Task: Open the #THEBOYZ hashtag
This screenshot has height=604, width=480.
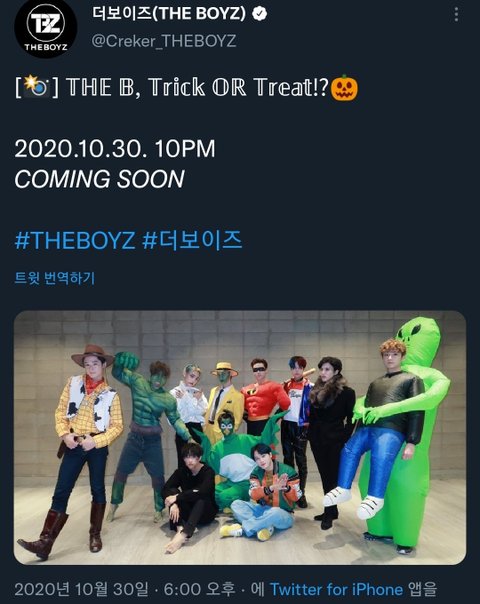Action: point(75,240)
